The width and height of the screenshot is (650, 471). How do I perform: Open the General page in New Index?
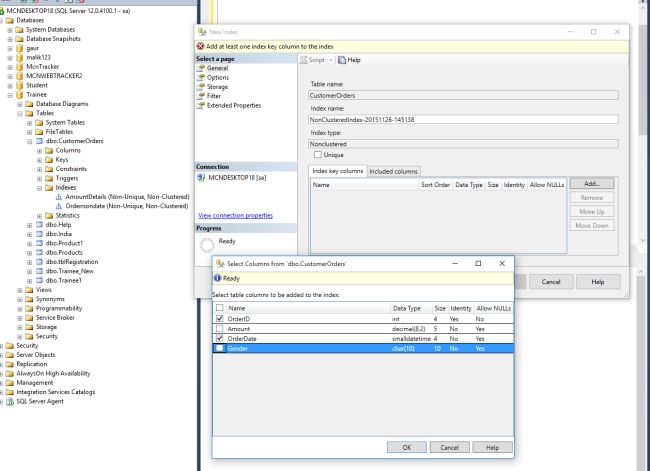click(217, 68)
